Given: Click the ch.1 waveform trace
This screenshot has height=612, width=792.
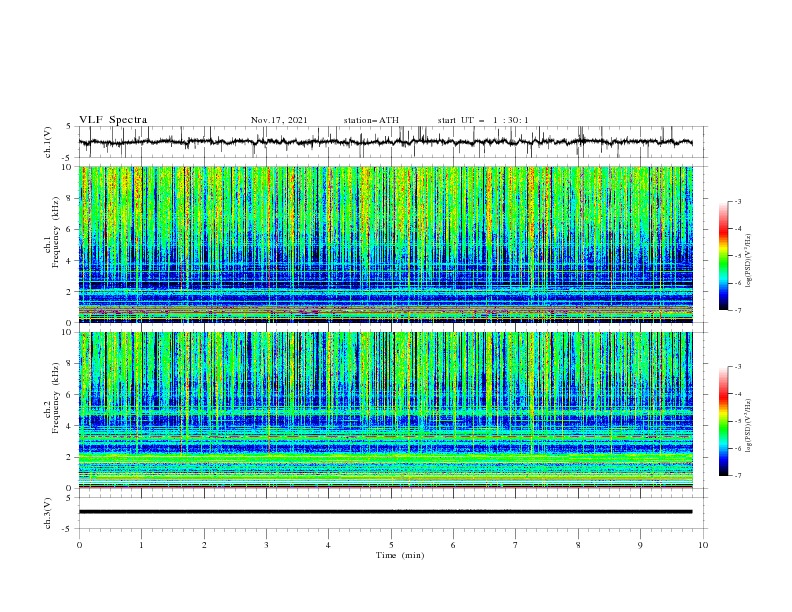Looking at the screenshot, I should 385,142.
